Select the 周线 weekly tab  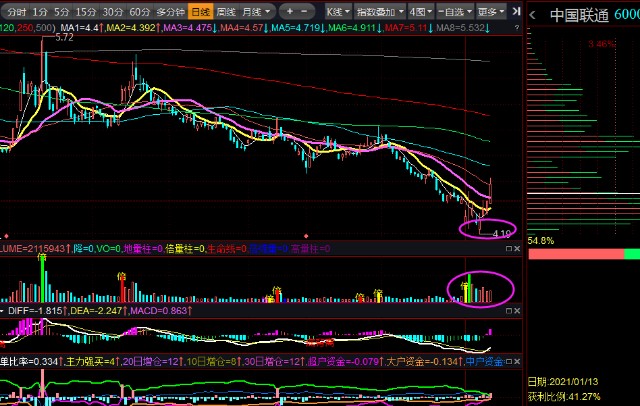[x=226, y=11]
